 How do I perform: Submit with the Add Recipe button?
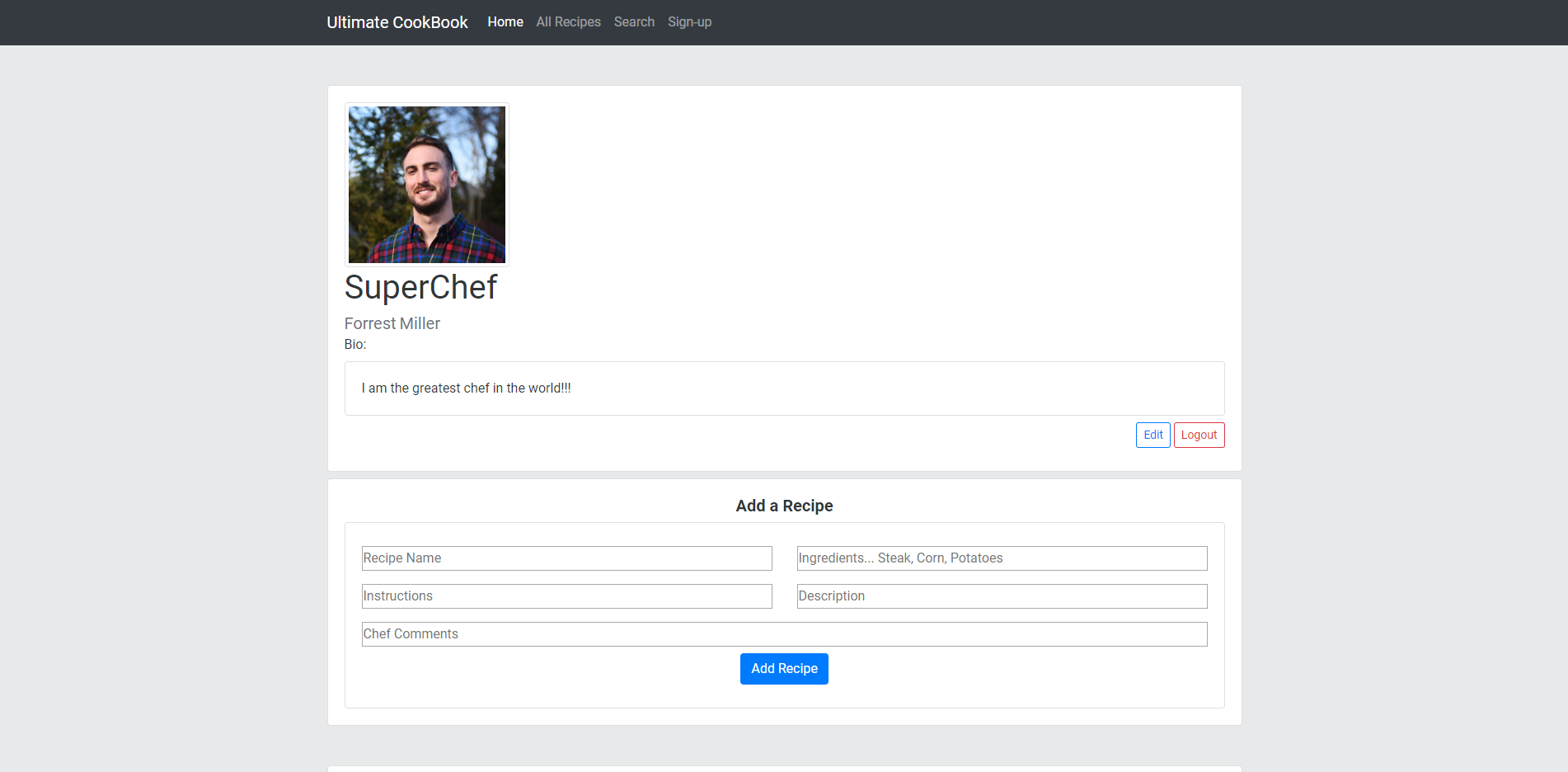point(785,669)
